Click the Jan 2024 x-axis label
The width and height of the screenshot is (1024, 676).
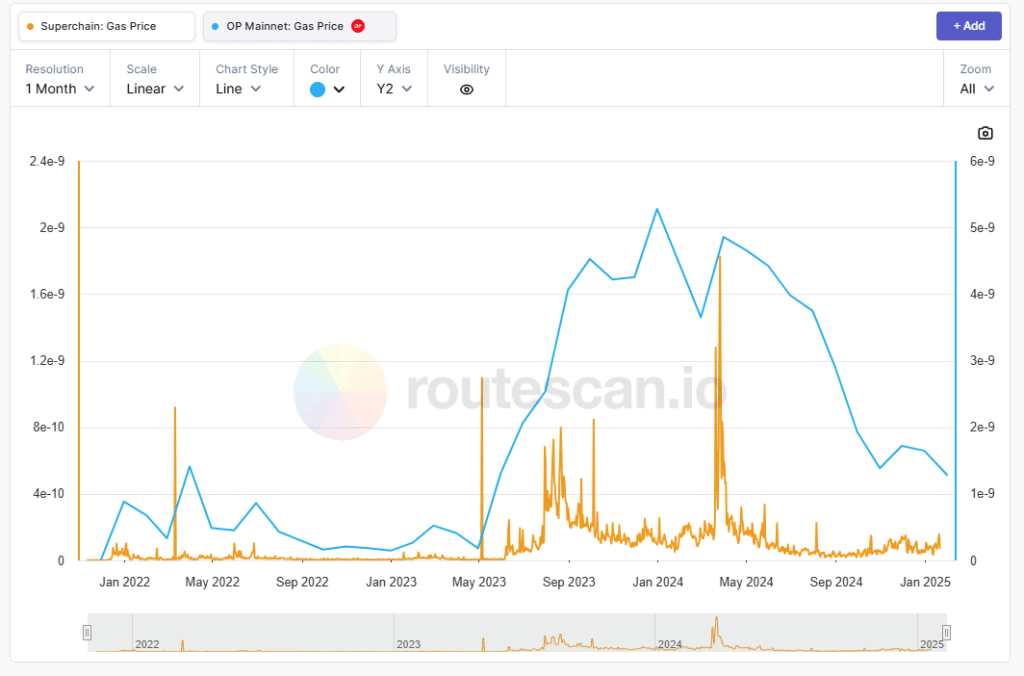pos(658,582)
